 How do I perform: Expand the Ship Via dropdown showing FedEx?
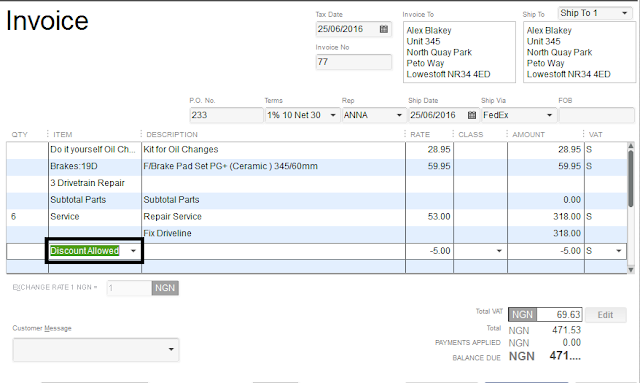pyautogui.click(x=549, y=115)
